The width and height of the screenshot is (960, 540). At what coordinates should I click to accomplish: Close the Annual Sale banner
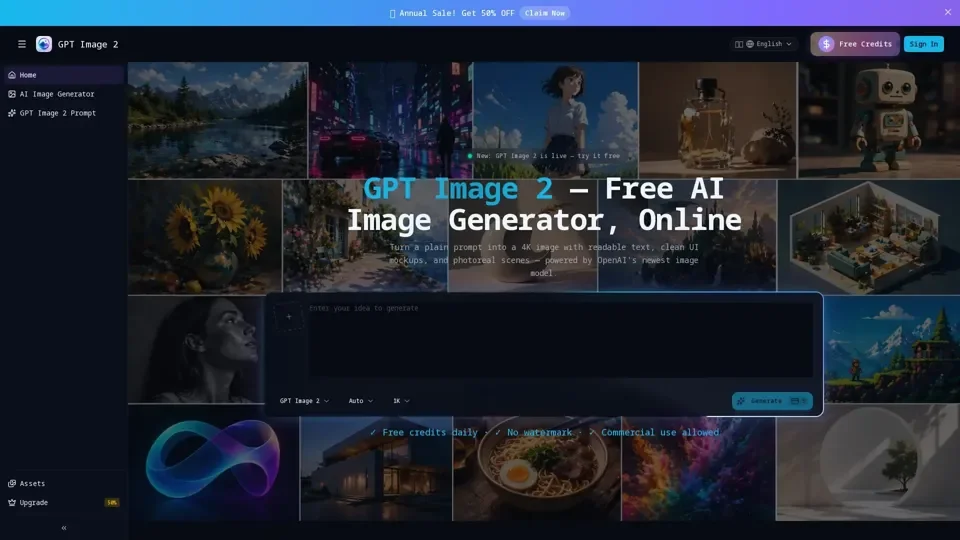click(x=948, y=12)
